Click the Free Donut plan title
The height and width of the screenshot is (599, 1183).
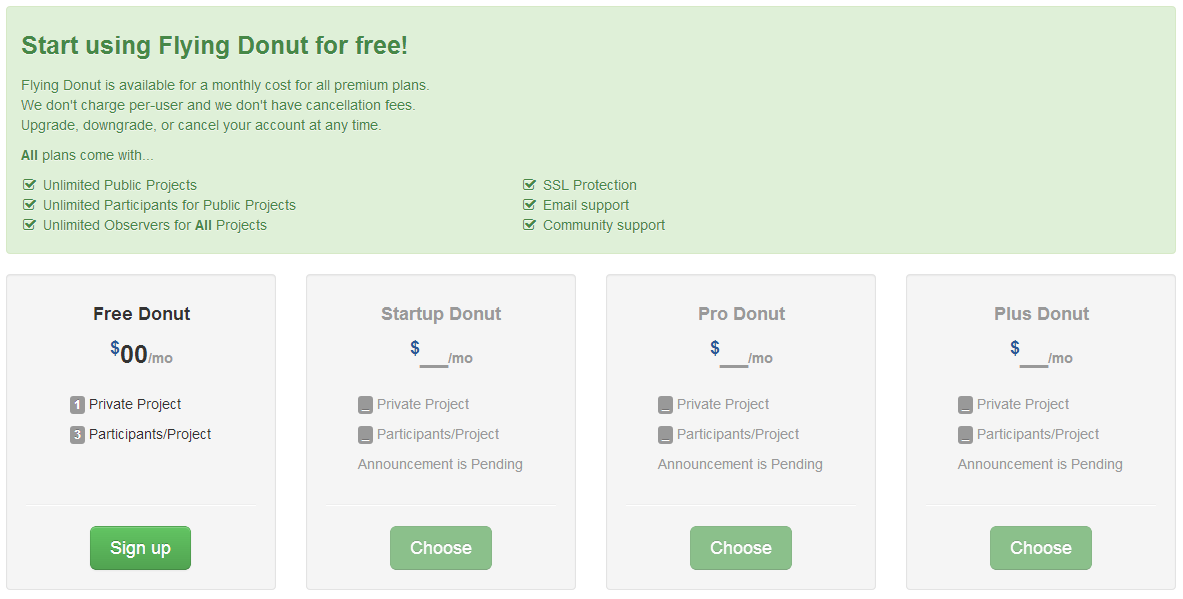(141, 314)
